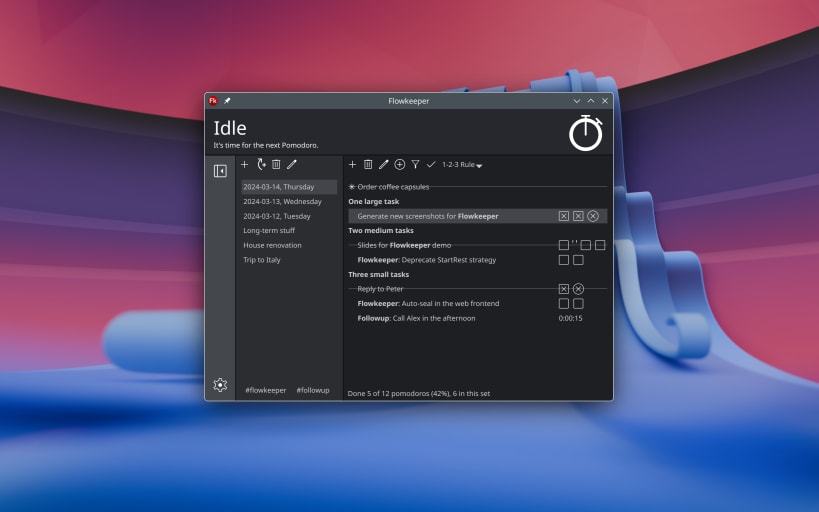Click the red Fk application icon
The image size is (819, 512).
click(x=213, y=101)
